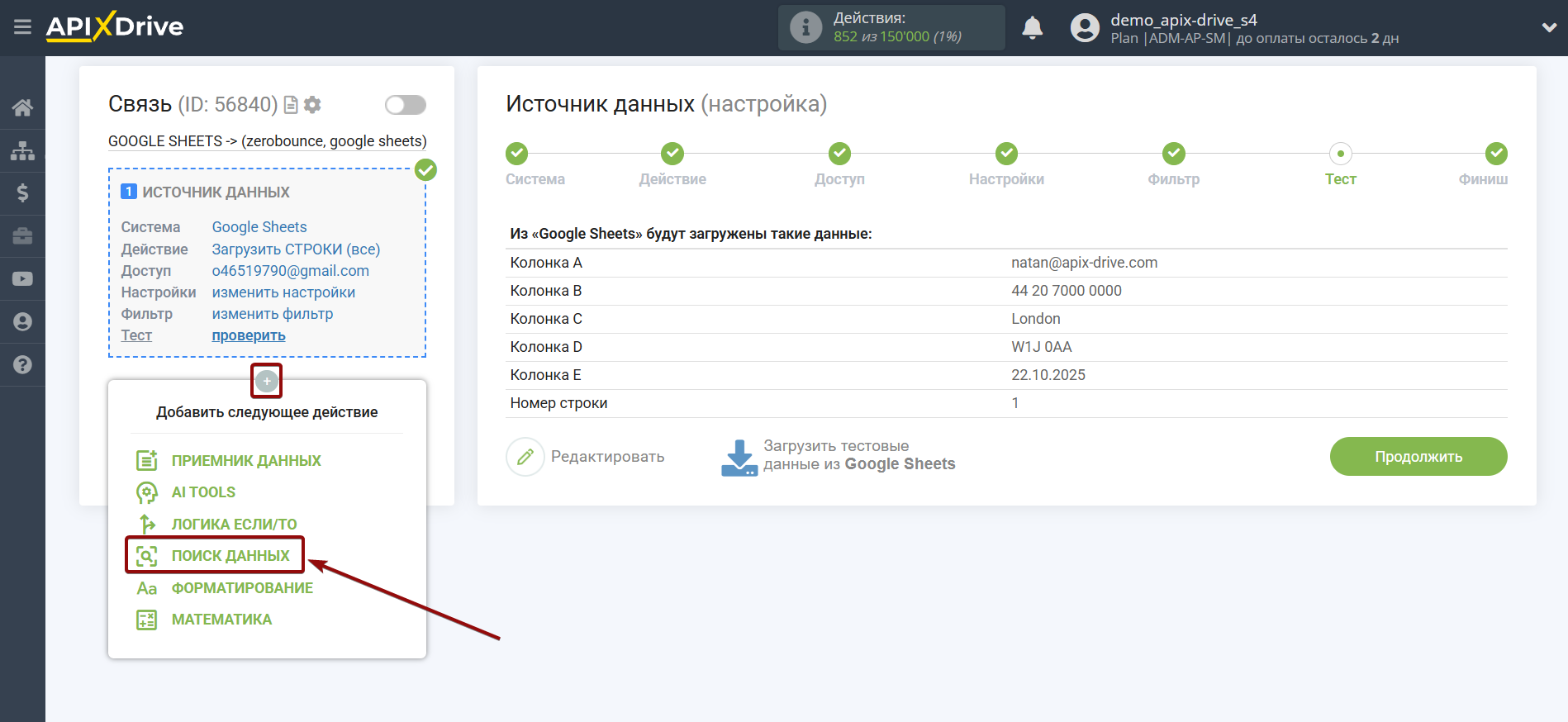The image size is (1568, 722).
Task: Click the data search magnifier icon
Action: pyautogui.click(x=147, y=556)
